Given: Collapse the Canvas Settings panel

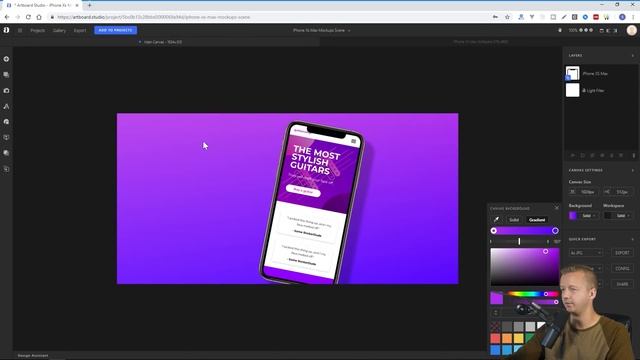Looking at the screenshot, I should click(x=633, y=170).
